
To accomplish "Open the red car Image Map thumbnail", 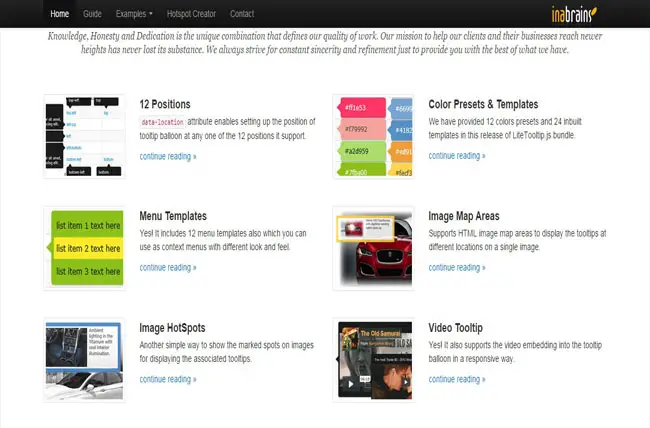I will point(374,248).
